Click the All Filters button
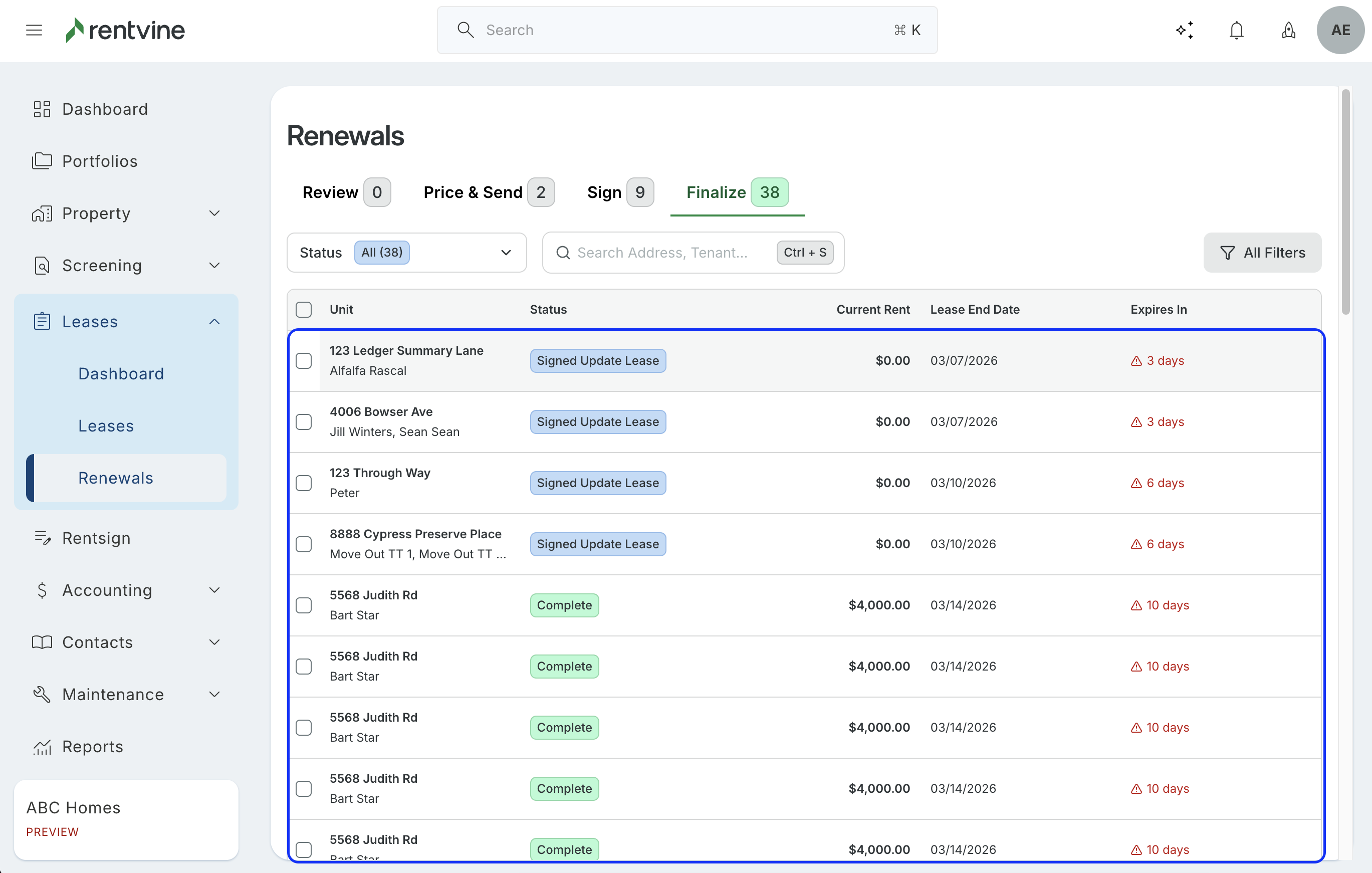The width and height of the screenshot is (1372, 873). [1261, 253]
